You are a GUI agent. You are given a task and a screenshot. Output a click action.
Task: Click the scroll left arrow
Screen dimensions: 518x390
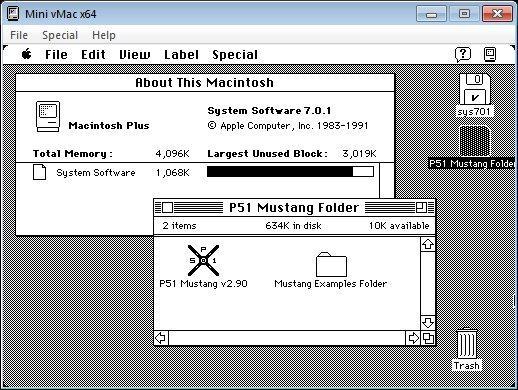pyautogui.click(x=161, y=338)
